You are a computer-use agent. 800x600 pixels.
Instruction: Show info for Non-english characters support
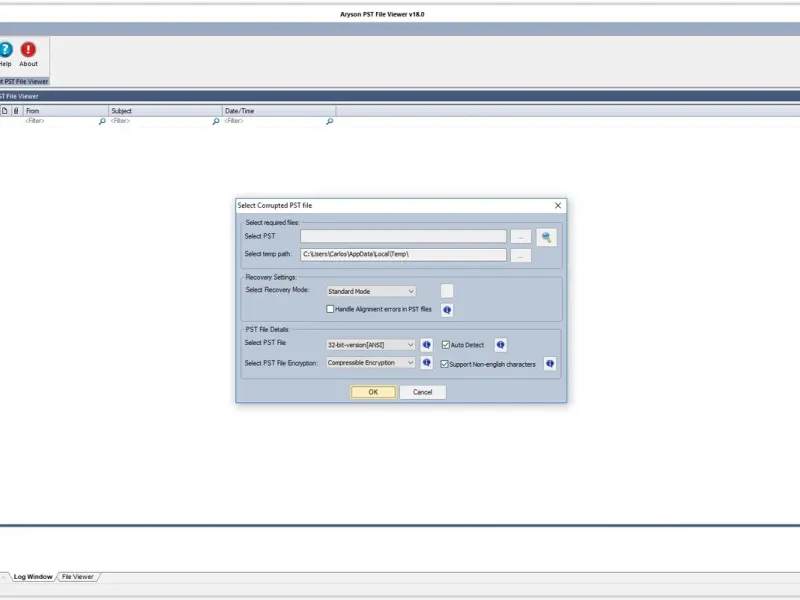pos(550,364)
